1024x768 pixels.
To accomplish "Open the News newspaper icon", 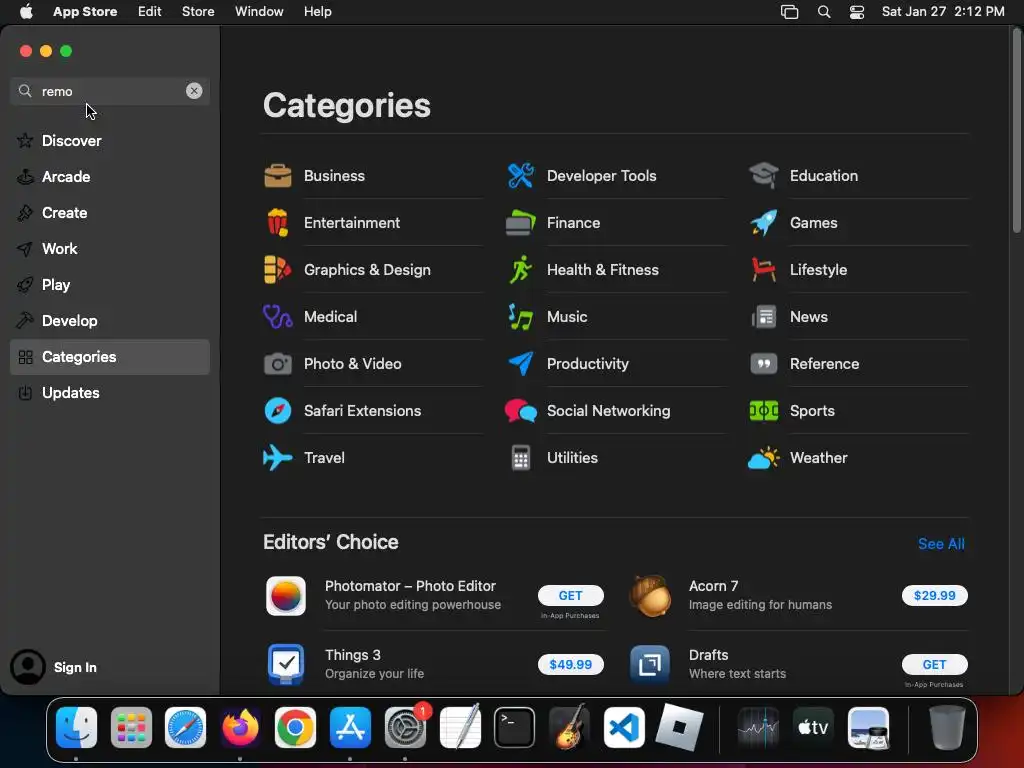I will tap(763, 317).
